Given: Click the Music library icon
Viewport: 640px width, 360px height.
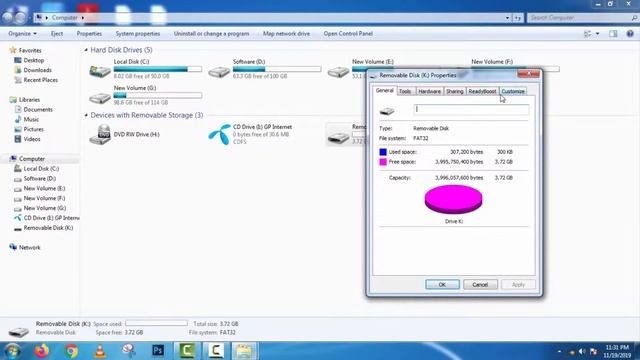Looking at the screenshot, I should click(18, 119).
